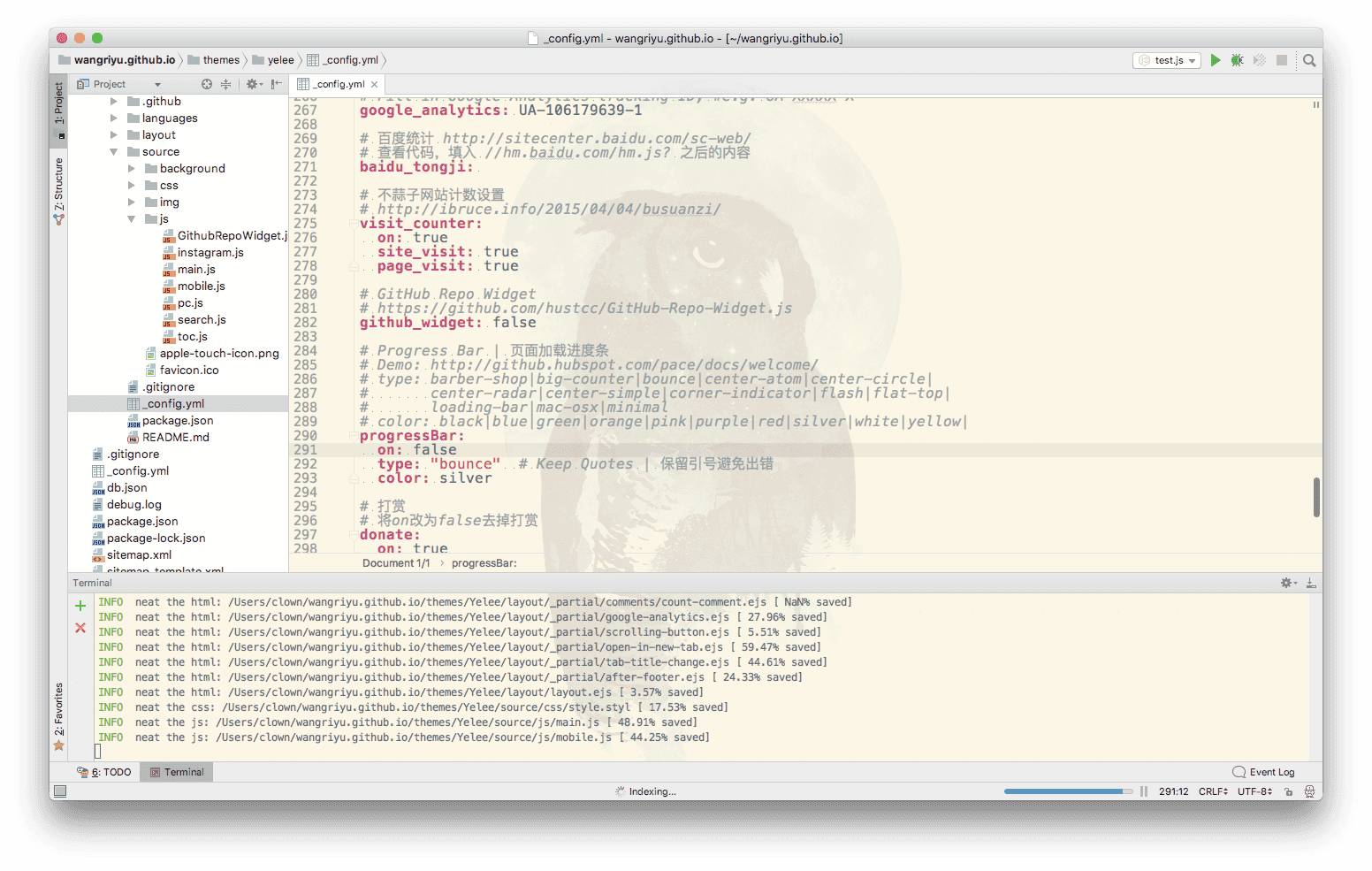Image resolution: width=1372 pixels, height=871 pixels.
Task: Select the Terminal tool window tab
Action: 177,772
